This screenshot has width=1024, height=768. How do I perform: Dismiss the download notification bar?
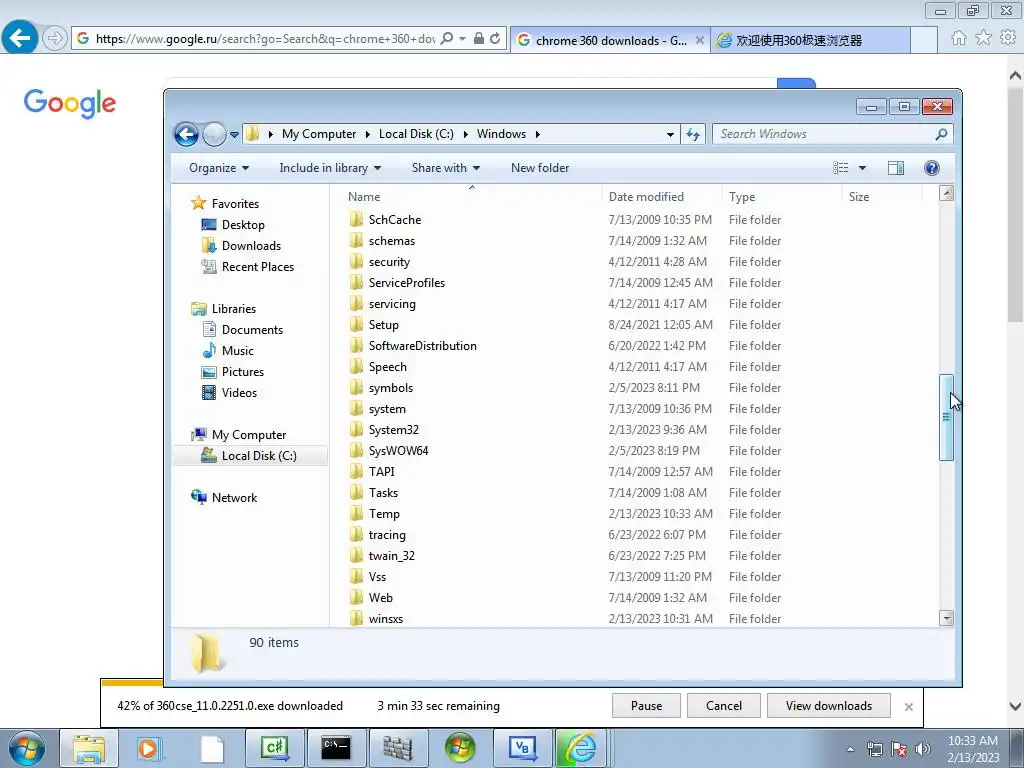coord(908,707)
